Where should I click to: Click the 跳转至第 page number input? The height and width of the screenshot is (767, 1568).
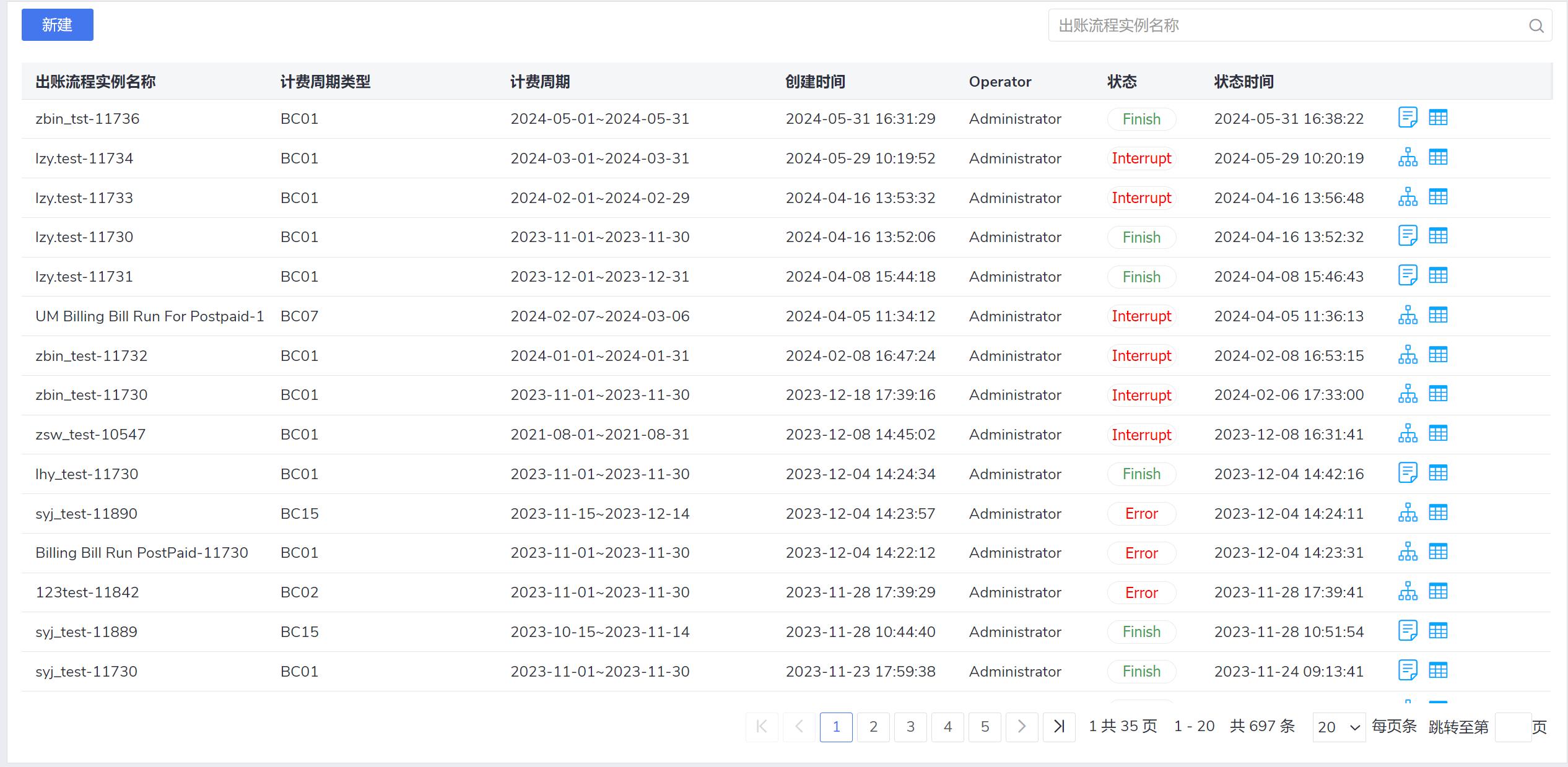pos(1513,727)
